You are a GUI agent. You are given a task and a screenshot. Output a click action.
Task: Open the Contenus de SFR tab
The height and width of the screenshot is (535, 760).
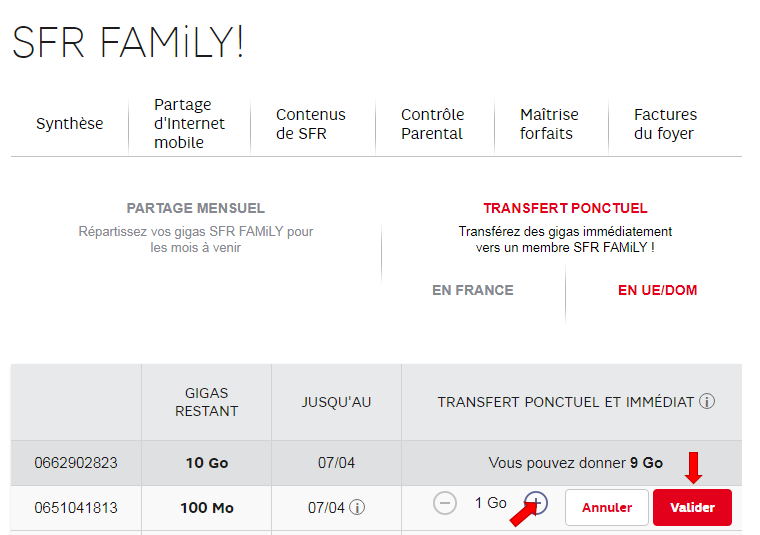click(x=311, y=124)
